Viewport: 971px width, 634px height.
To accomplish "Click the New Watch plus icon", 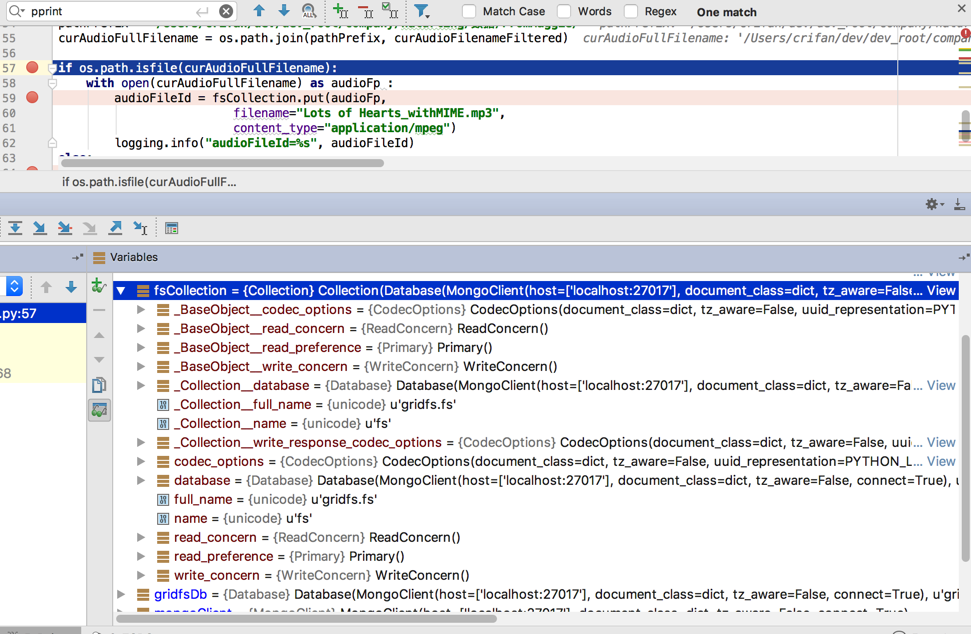I will click(99, 287).
